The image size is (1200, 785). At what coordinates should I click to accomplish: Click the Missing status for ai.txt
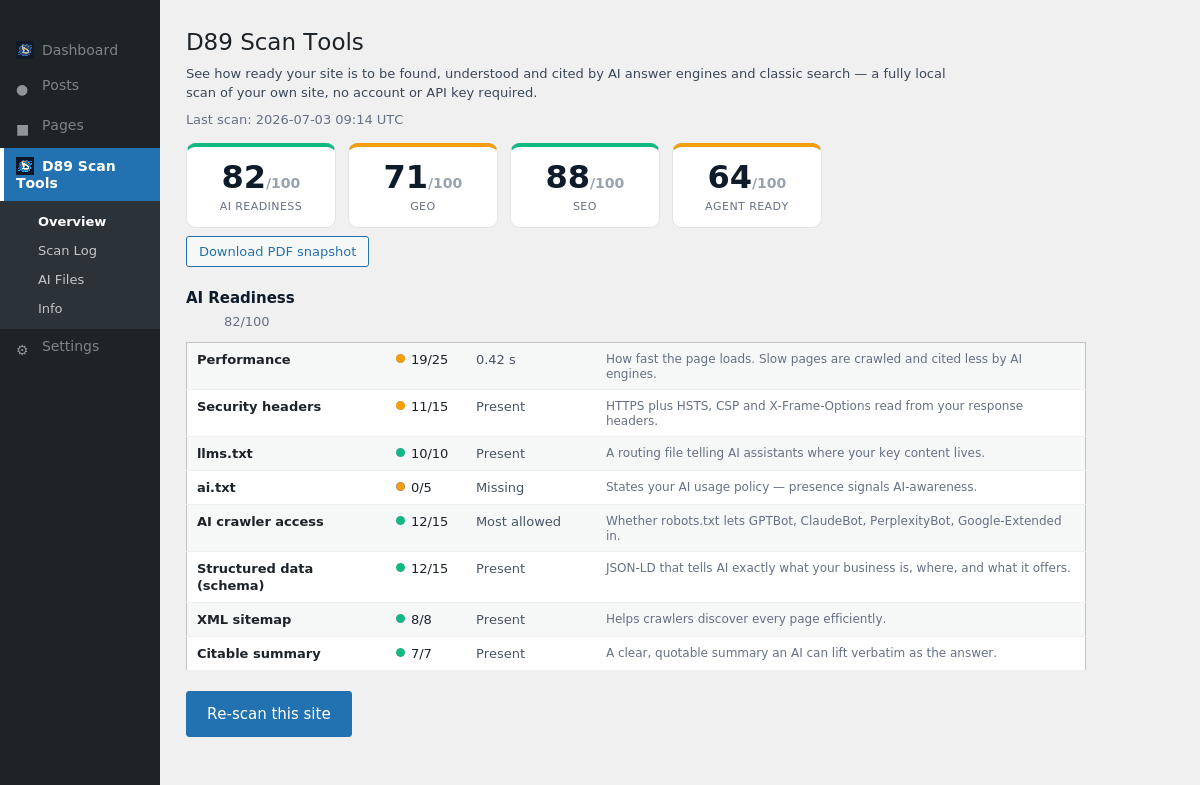coord(500,488)
